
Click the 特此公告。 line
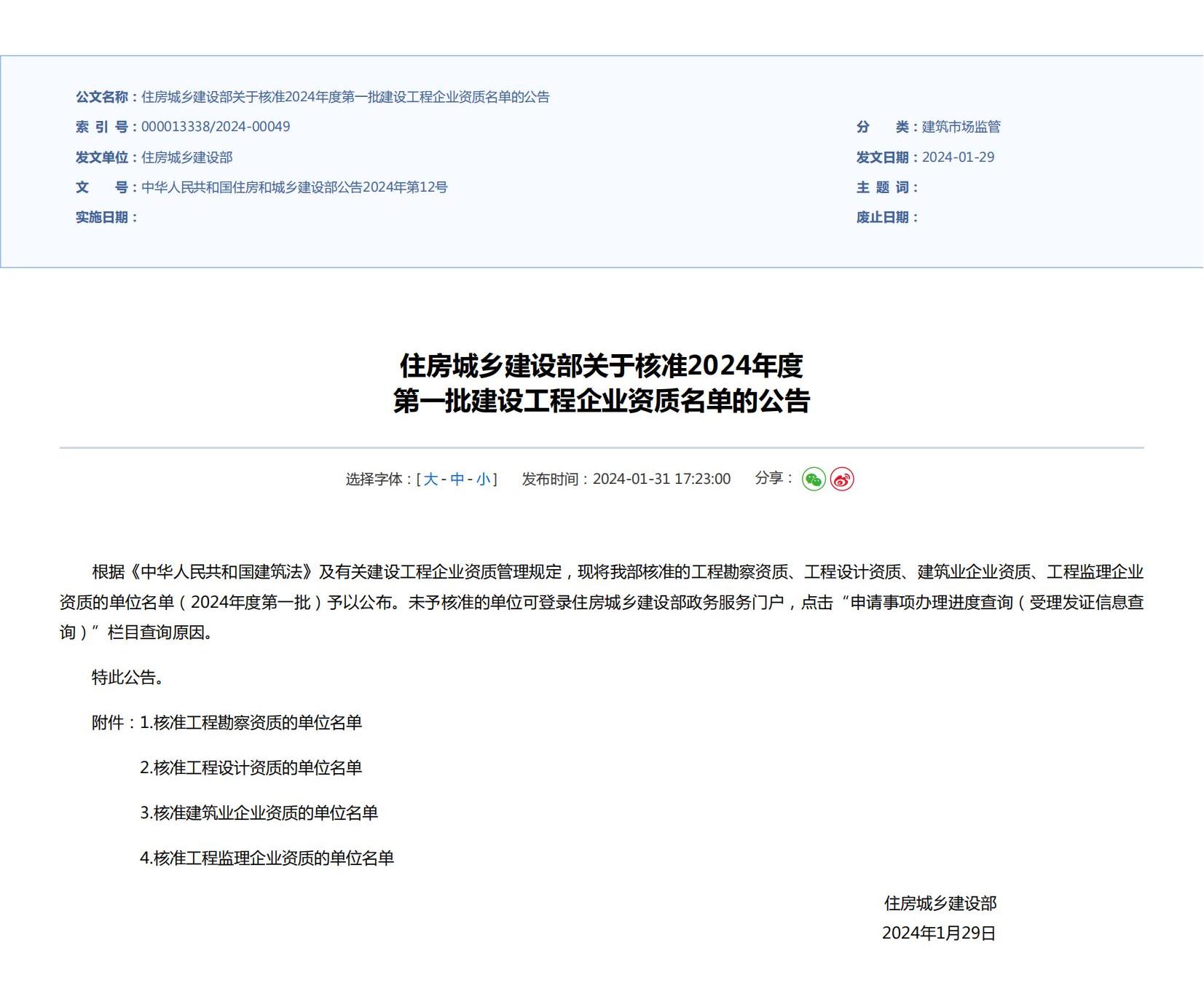[127, 677]
